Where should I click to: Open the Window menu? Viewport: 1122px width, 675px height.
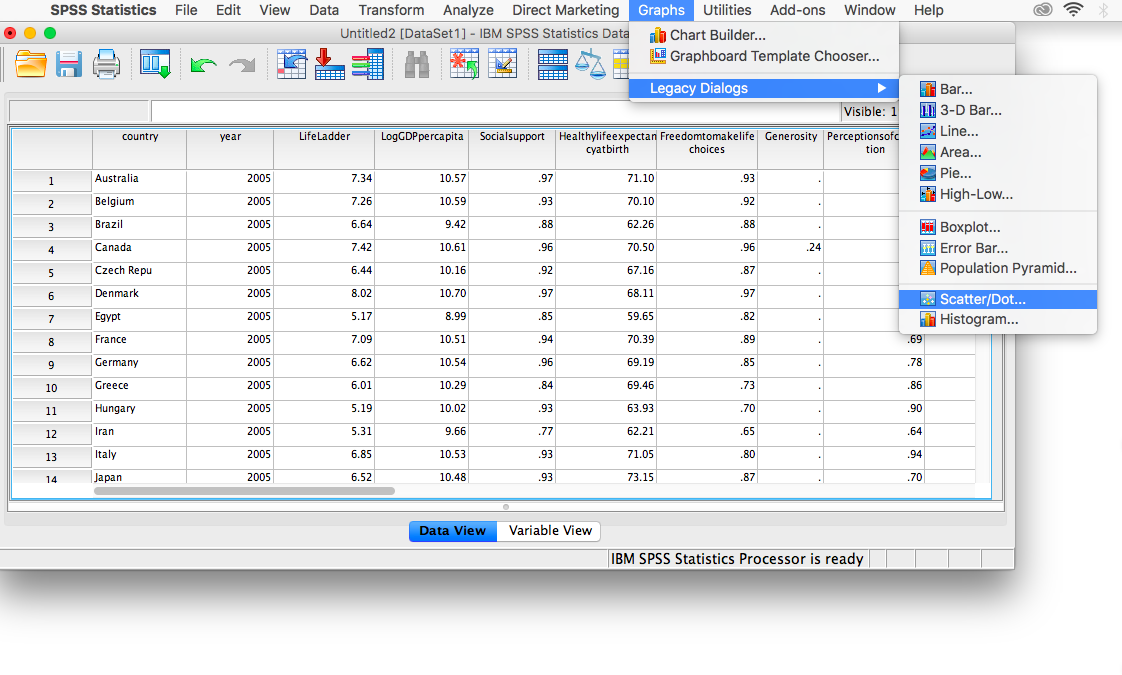(x=869, y=10)
